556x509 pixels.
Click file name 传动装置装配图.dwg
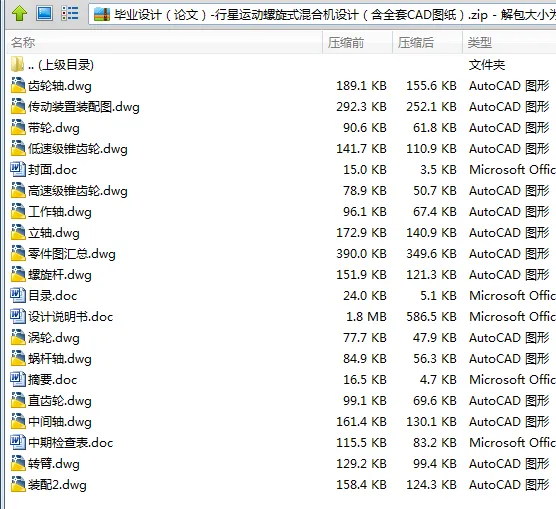pos(84,107)
